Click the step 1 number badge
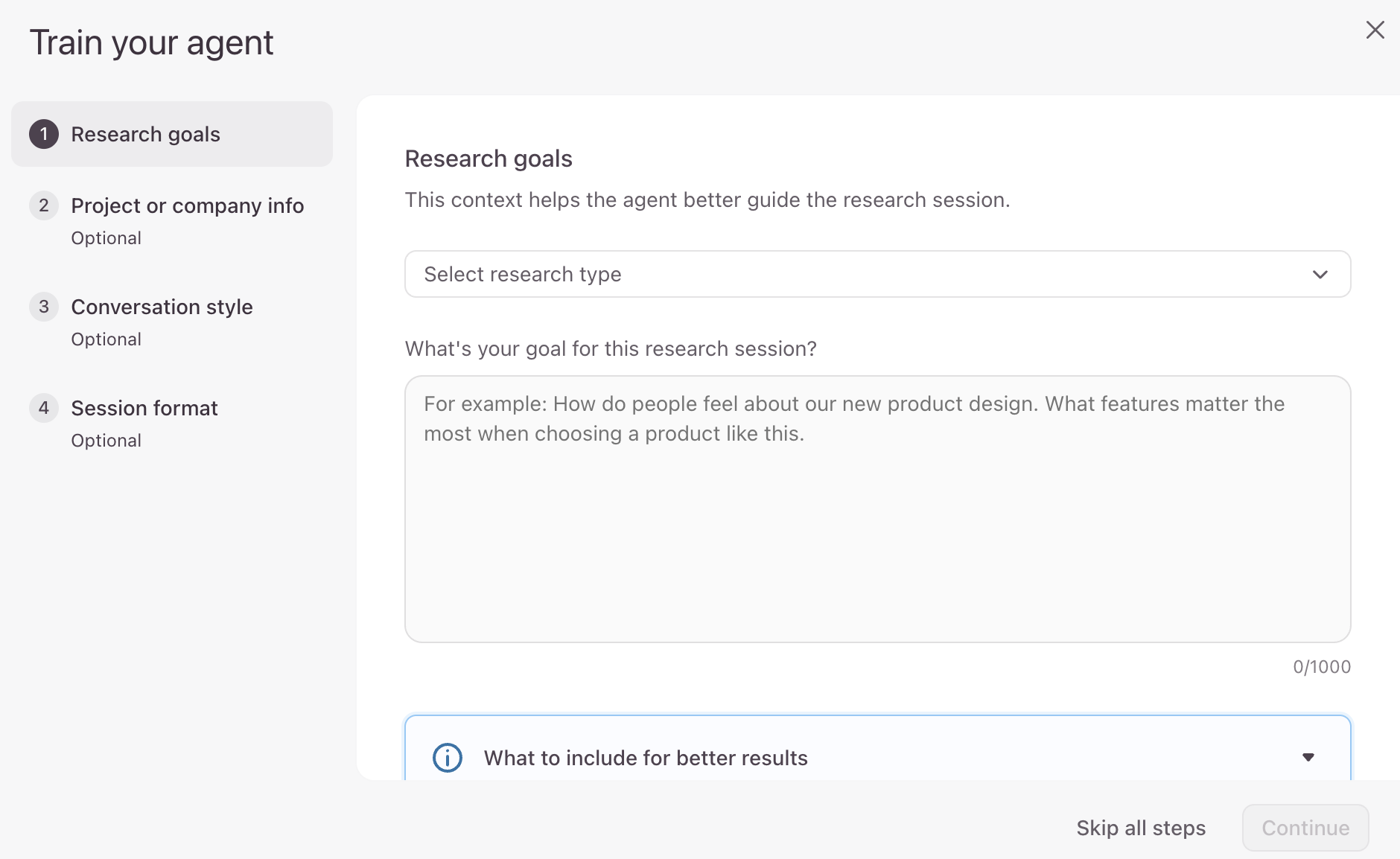Image resolution: width=1400 pixels, height=859 pixels. 44,134
